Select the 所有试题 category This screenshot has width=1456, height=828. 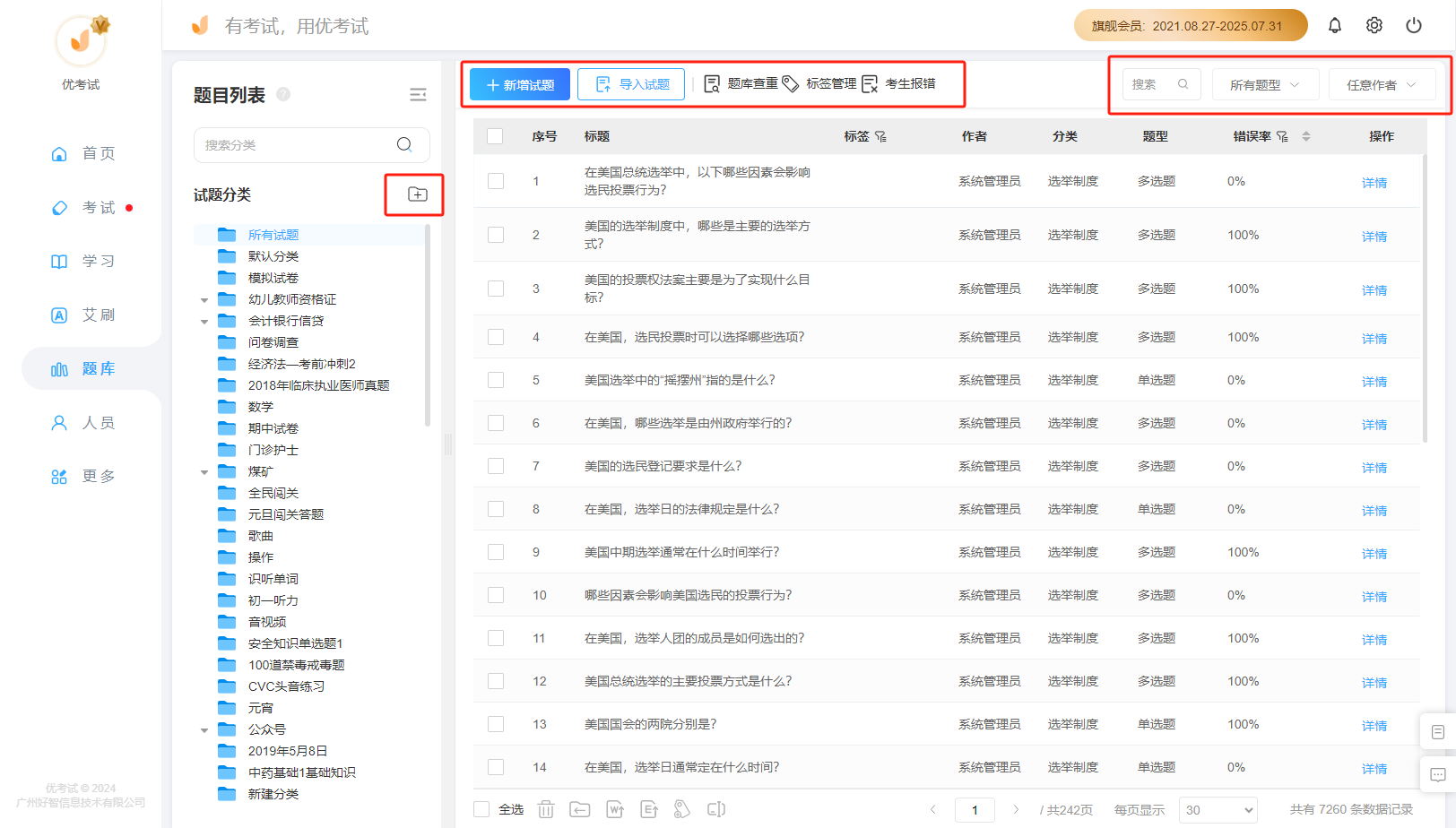pos(273,235)
